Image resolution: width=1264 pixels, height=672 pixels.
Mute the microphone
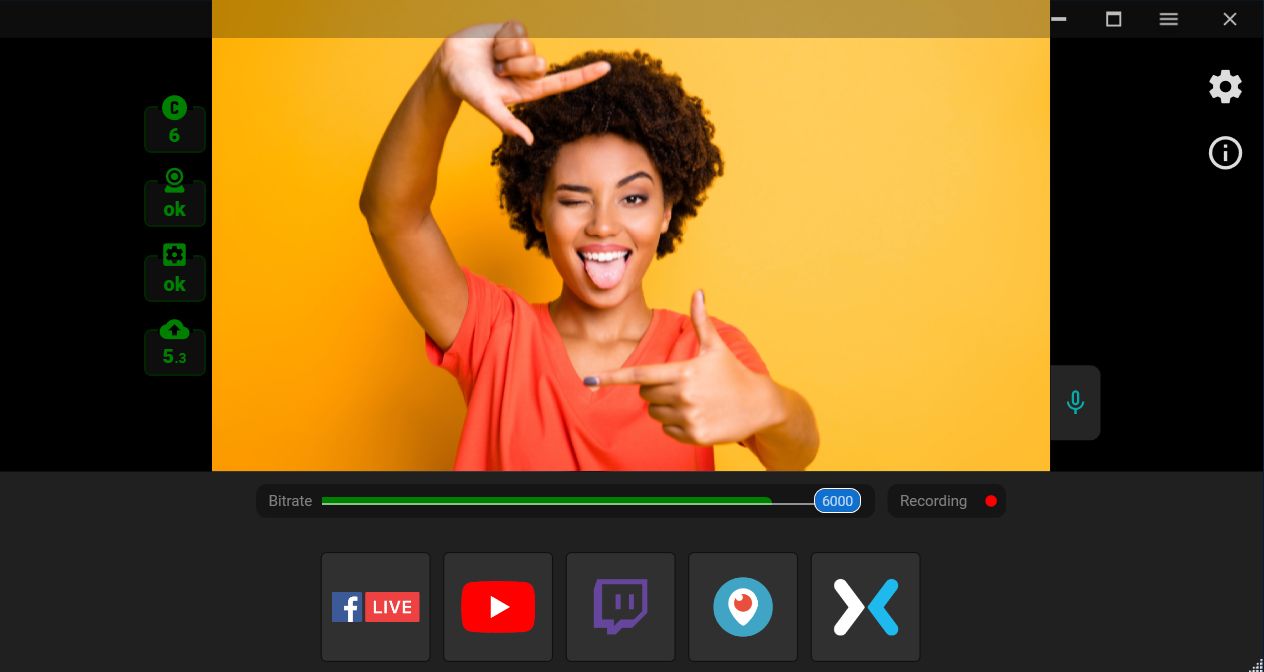(x=1075, y=402)
